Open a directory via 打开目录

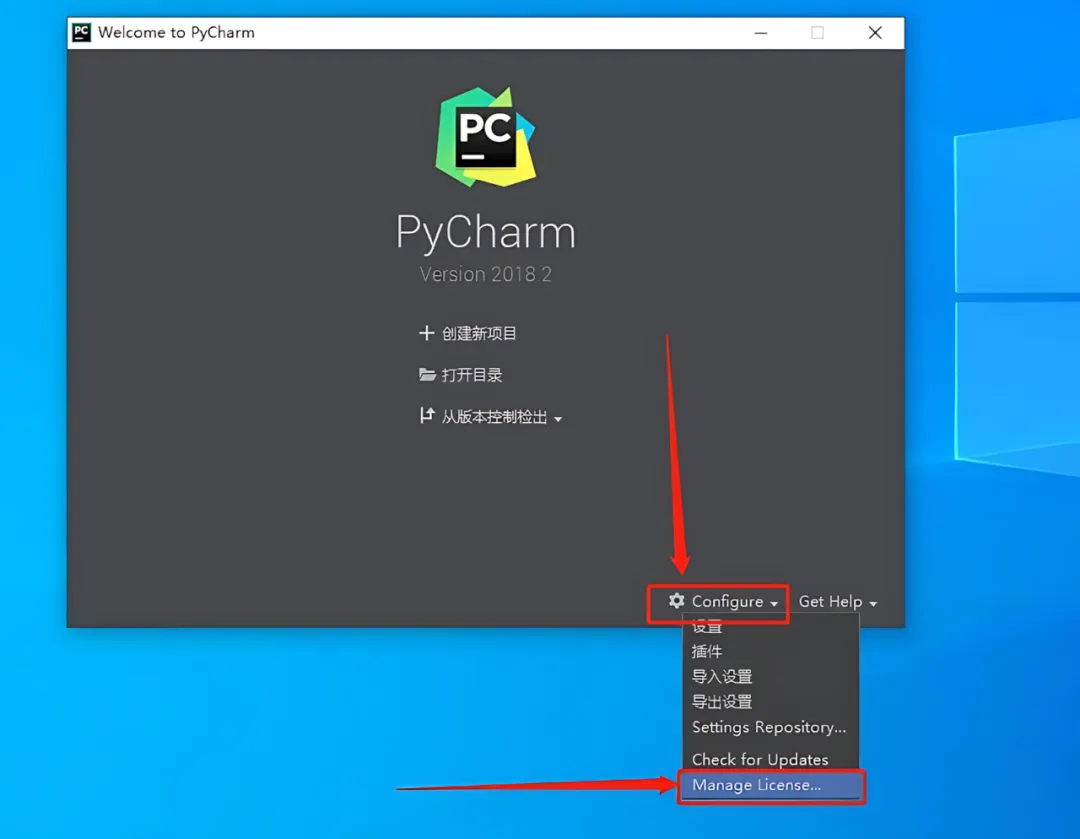click(472, 375)
